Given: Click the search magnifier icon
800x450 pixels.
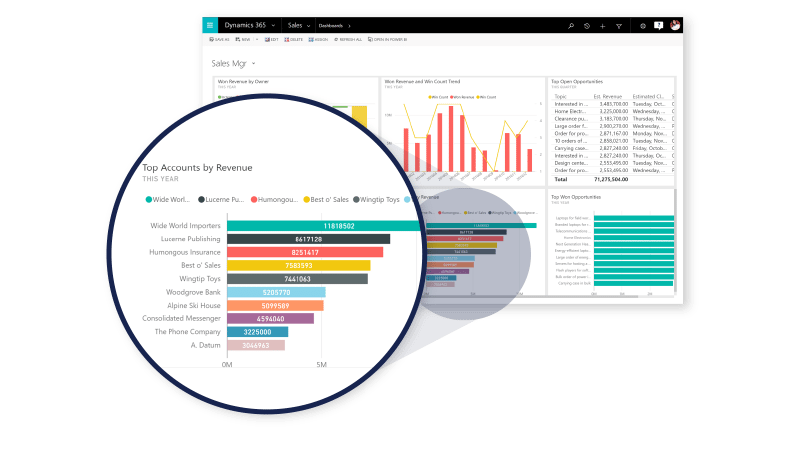Looking at the screenshot, I should (x=571, y=26).
